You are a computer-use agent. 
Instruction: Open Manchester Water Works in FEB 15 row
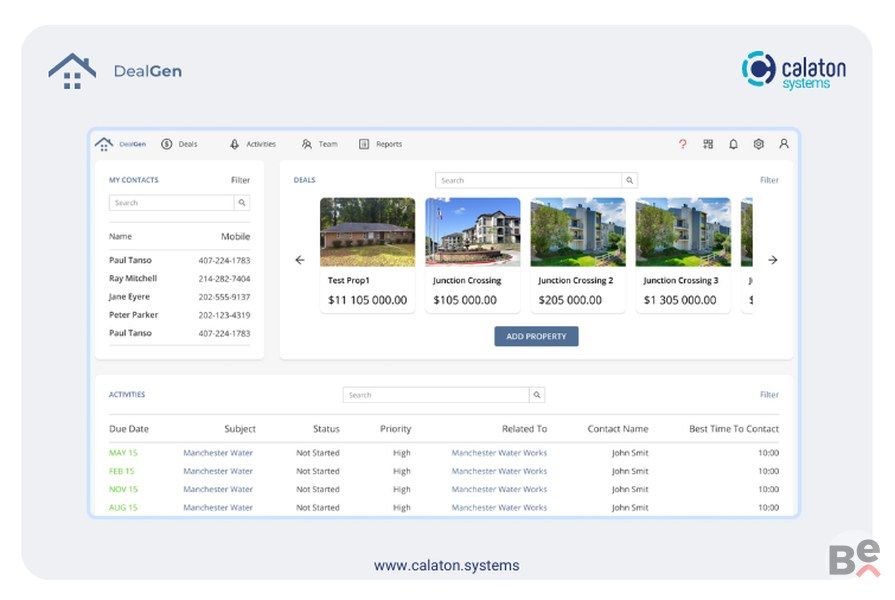499,471
